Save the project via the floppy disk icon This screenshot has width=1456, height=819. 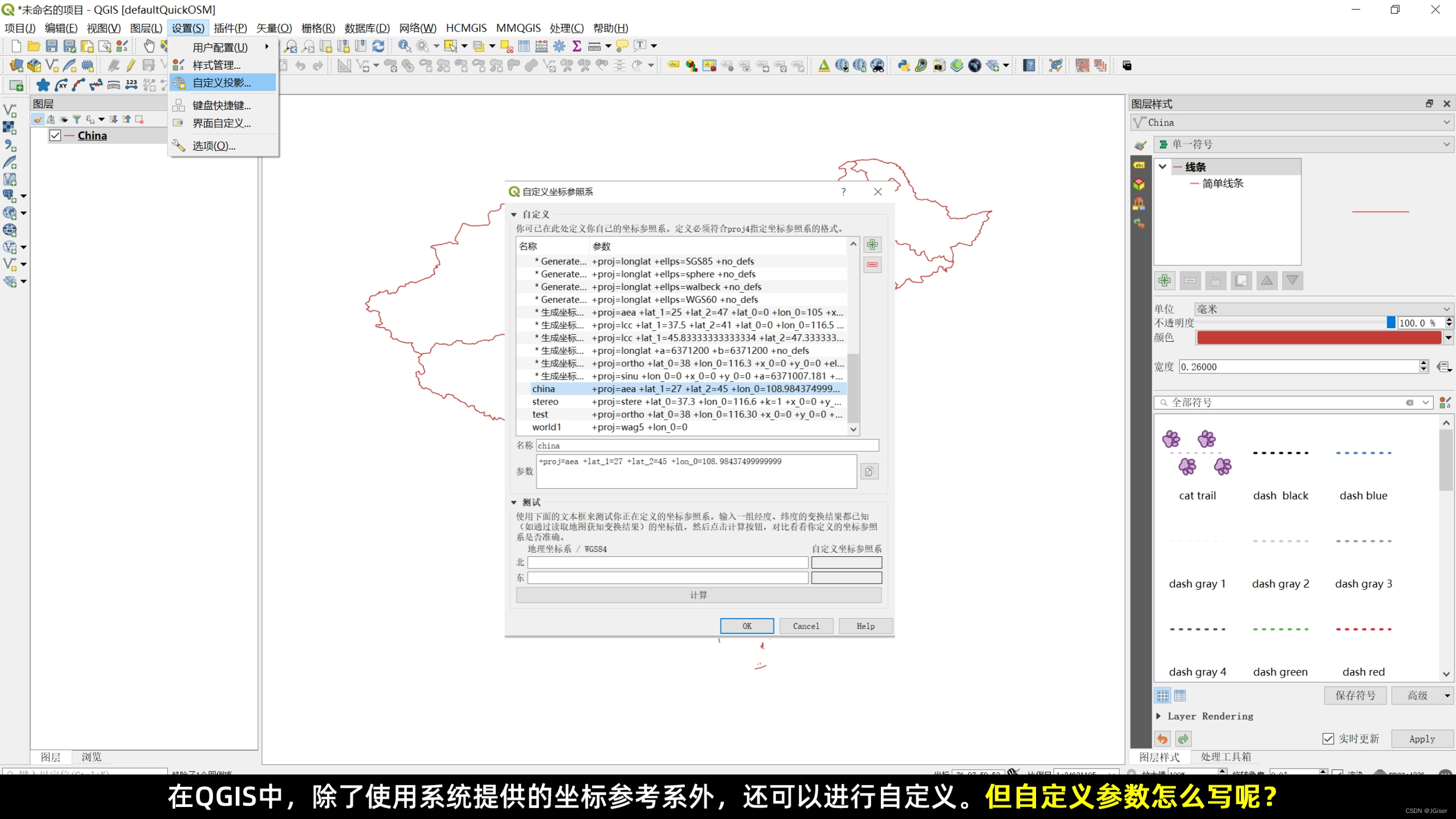(x=51, y=46)
